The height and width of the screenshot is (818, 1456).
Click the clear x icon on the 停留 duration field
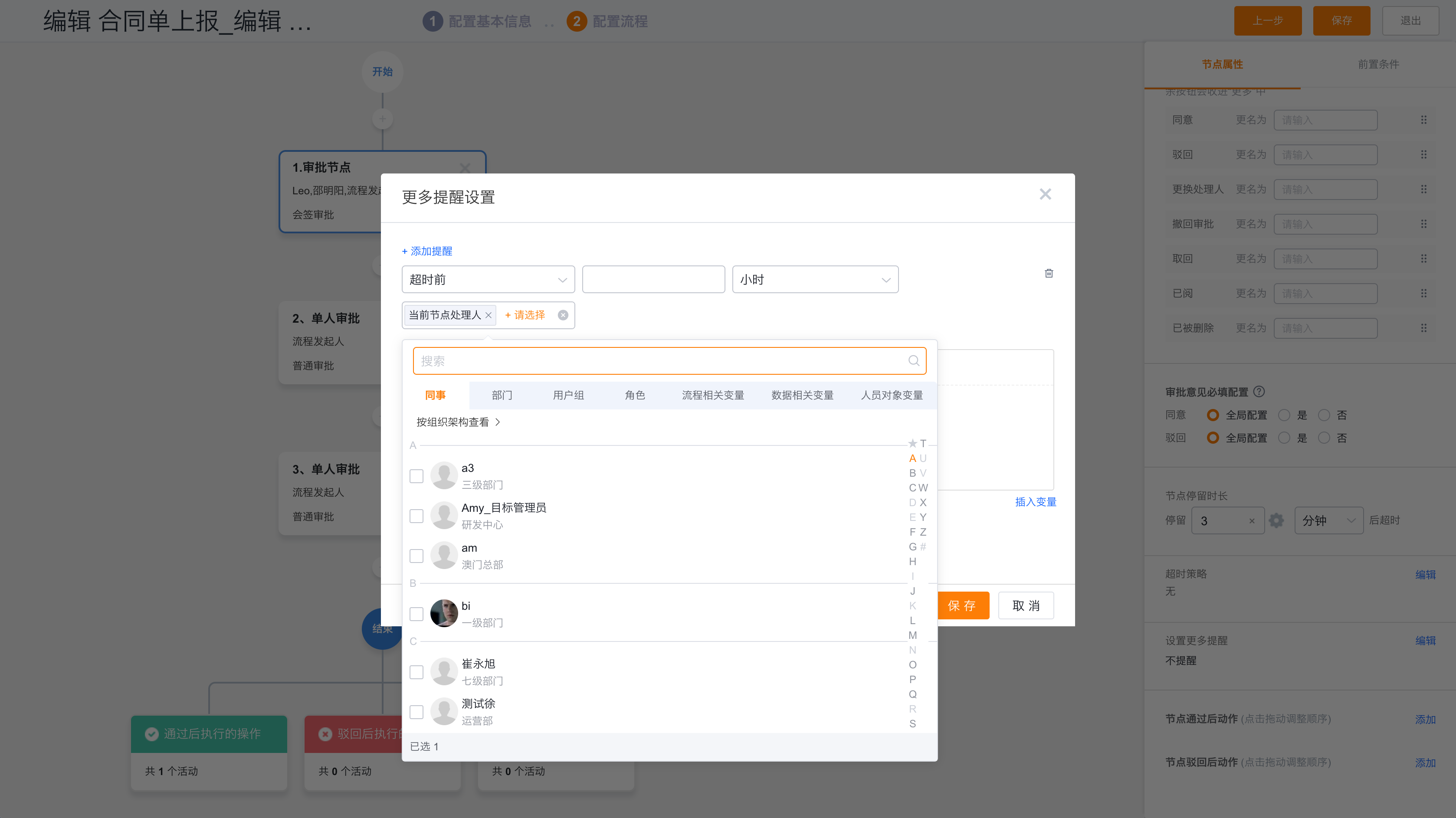point(1252,520)
